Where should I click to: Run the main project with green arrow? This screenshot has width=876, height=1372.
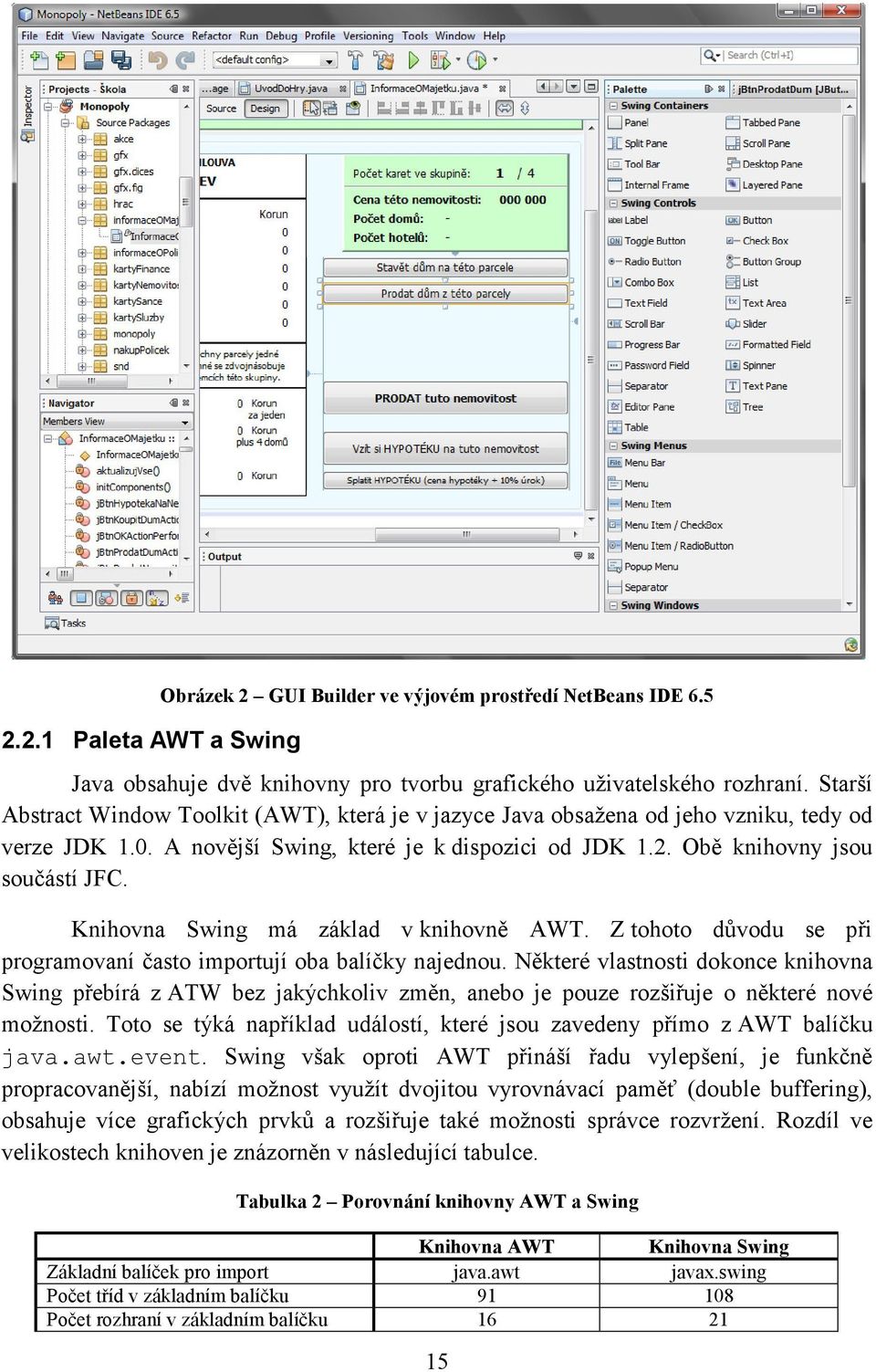[413, 60]
